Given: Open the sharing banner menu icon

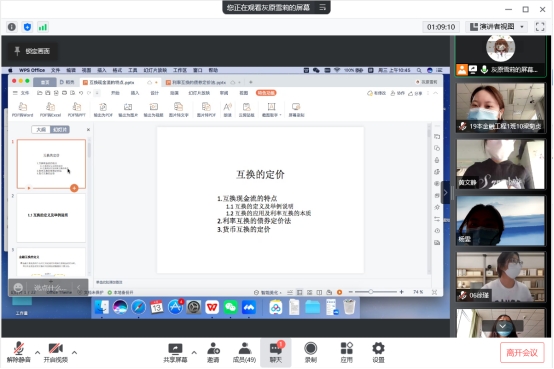Looking at the screenshot, I should coord(322,7).
